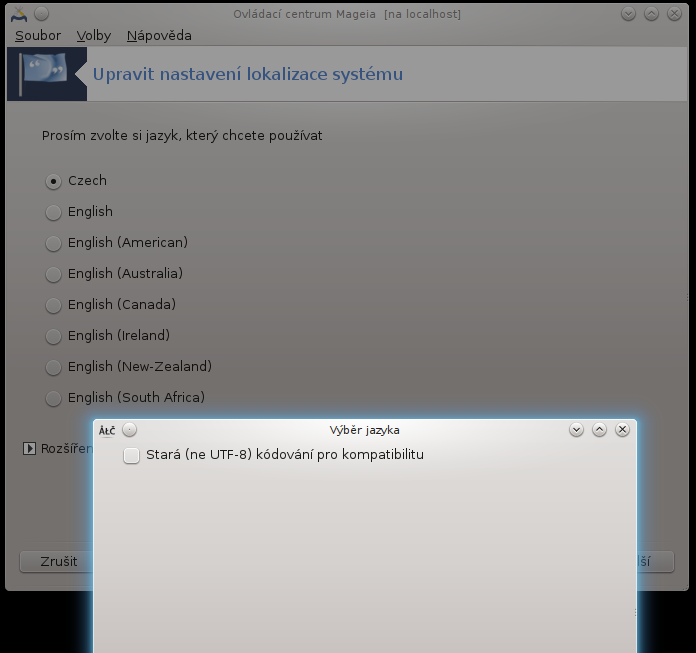The width and height of the screenshot is (696, 653).
Task: Click the Mageia Control Center title bar icon
Action: [17, 14]
